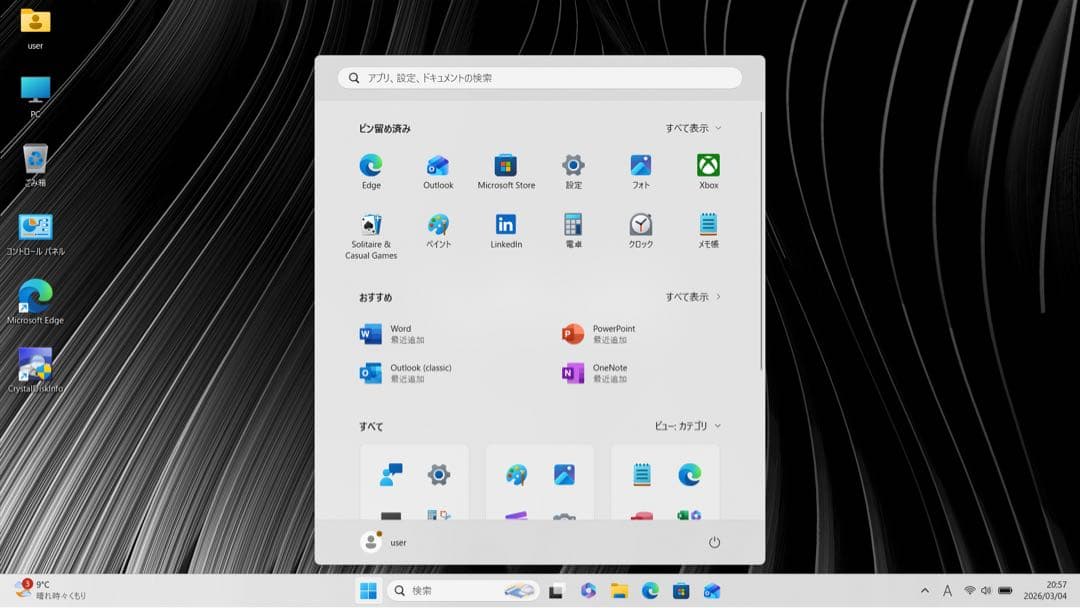This screenshot has width=1080, height=608.
Task: Open Edge from the pinned apps
Action: (371, 171)
